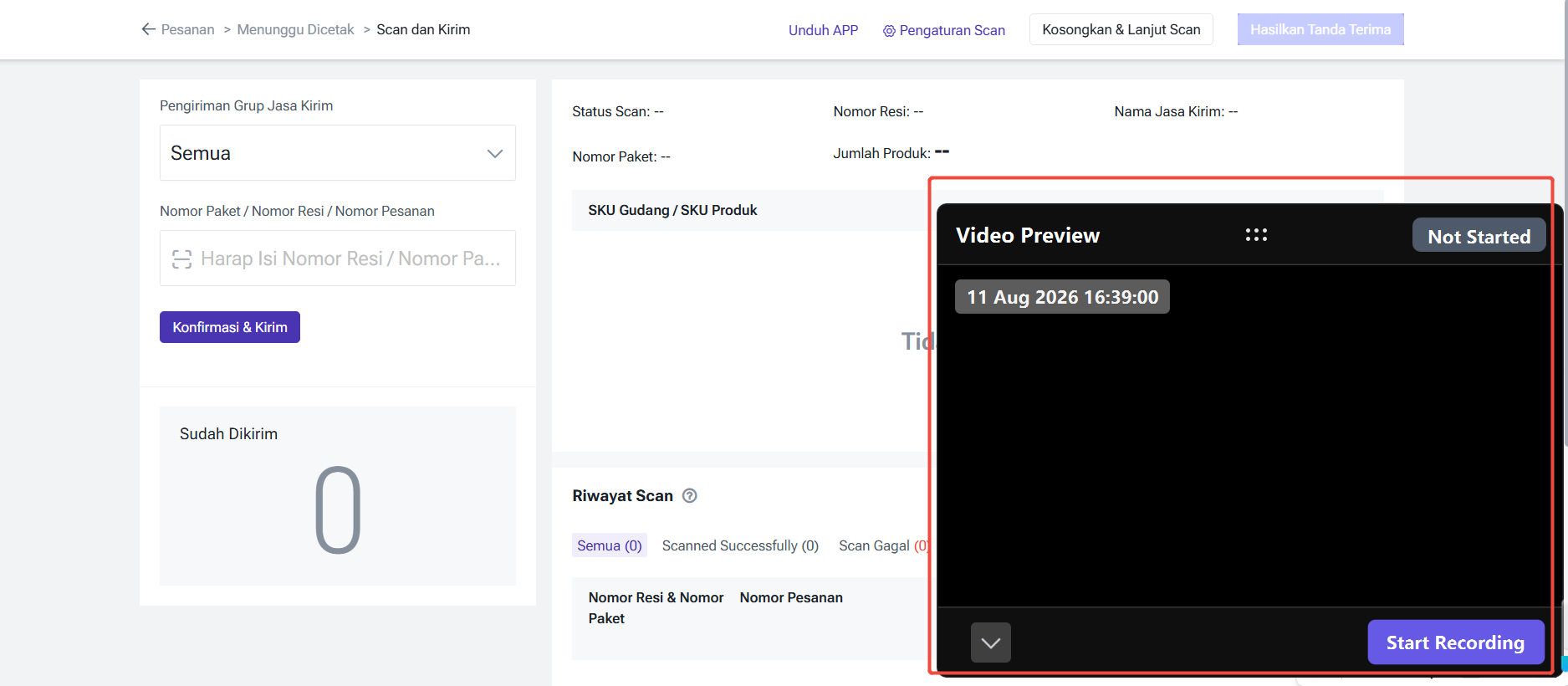This screenshot has height=686, width=1568.
Task: Click the Nama Jasa Kirim label
Action: (x=1176, y=111)
